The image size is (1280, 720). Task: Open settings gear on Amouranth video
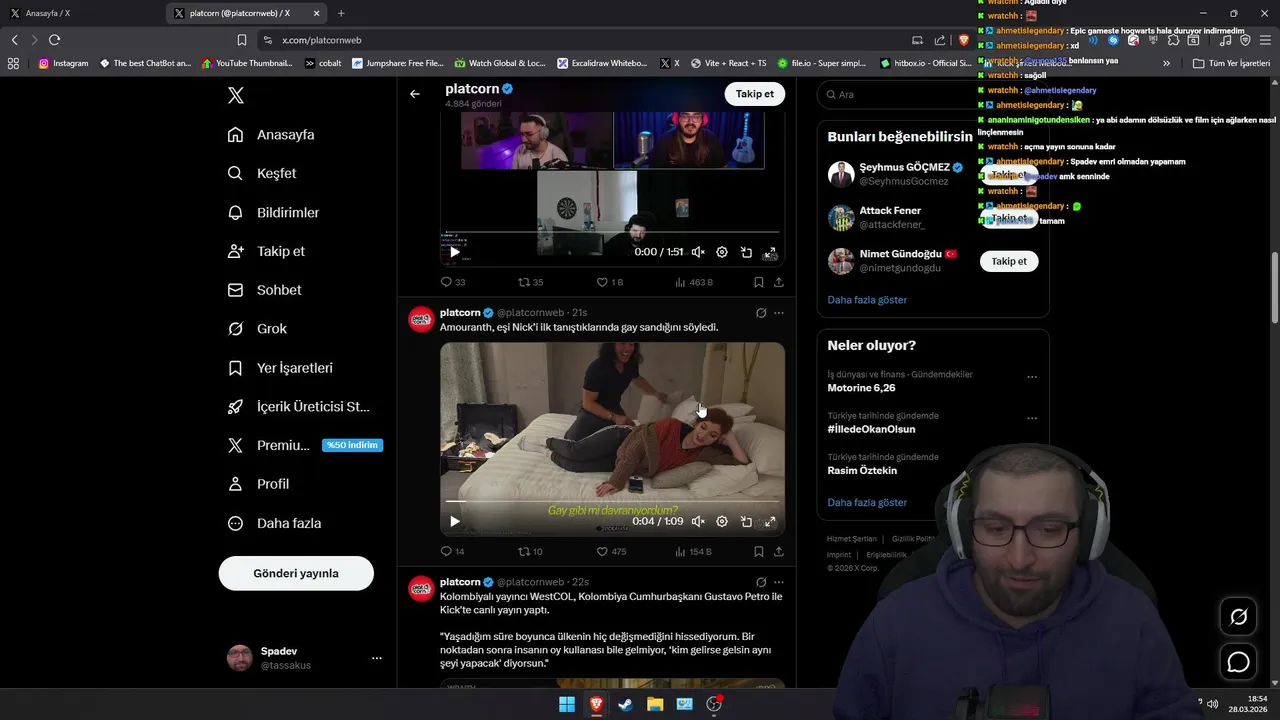coord(722,521)
